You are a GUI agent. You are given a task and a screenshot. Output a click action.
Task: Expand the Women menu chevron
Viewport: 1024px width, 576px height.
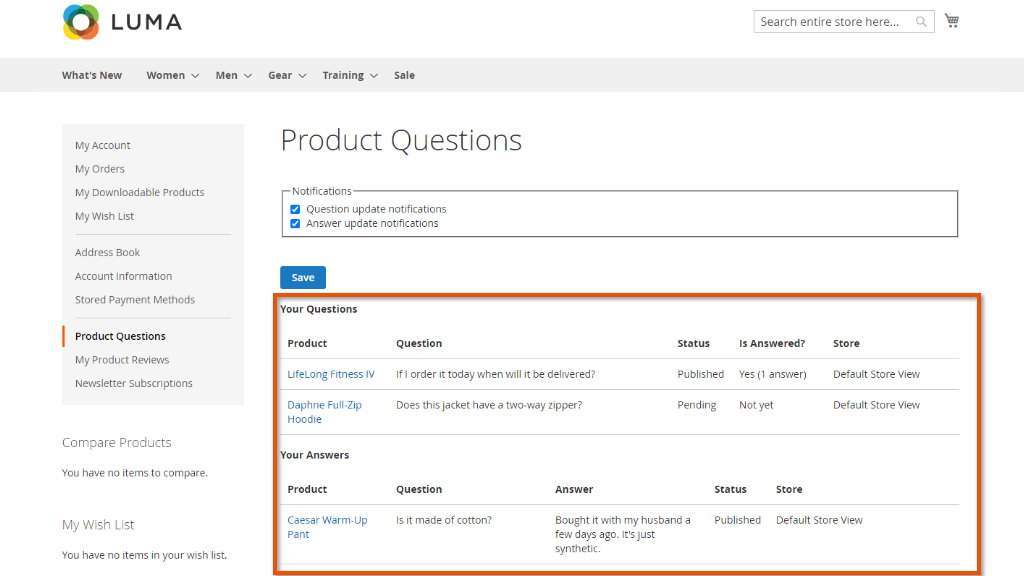(x=195, y=76)
